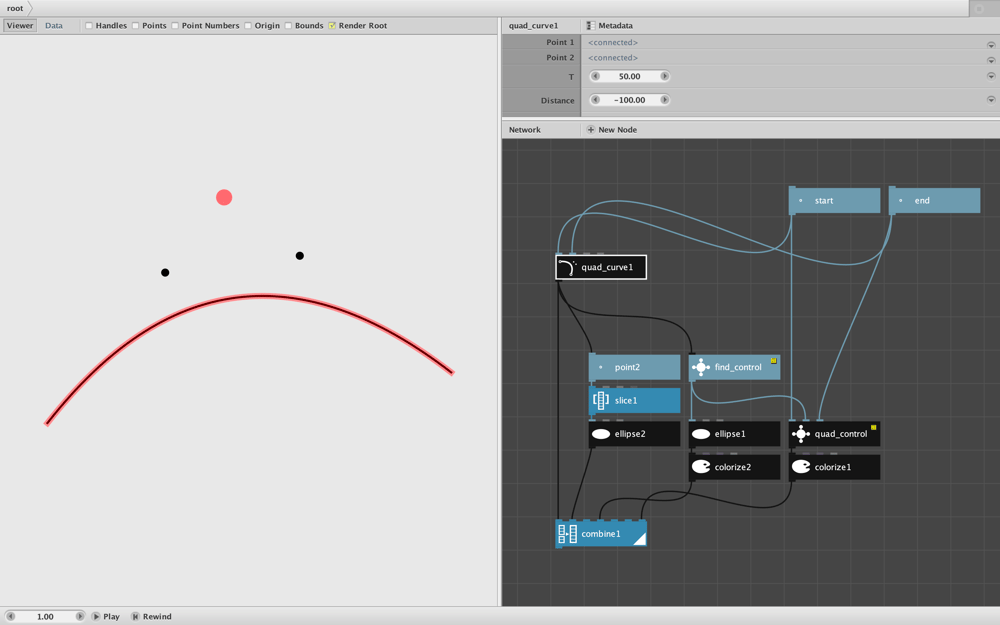Click the quad_curve1 title in parameter header
The width and height of the screenshot is (1000, 625).
pos(533,26)
